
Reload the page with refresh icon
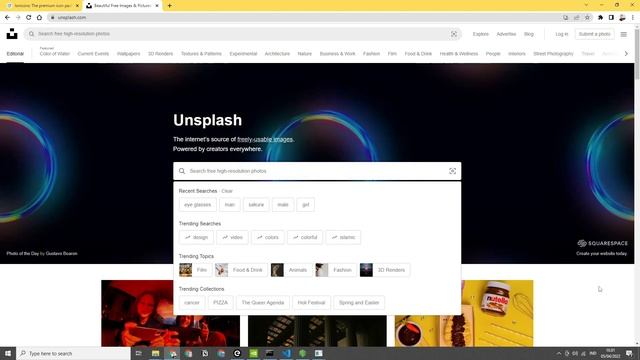coord(29,18)
